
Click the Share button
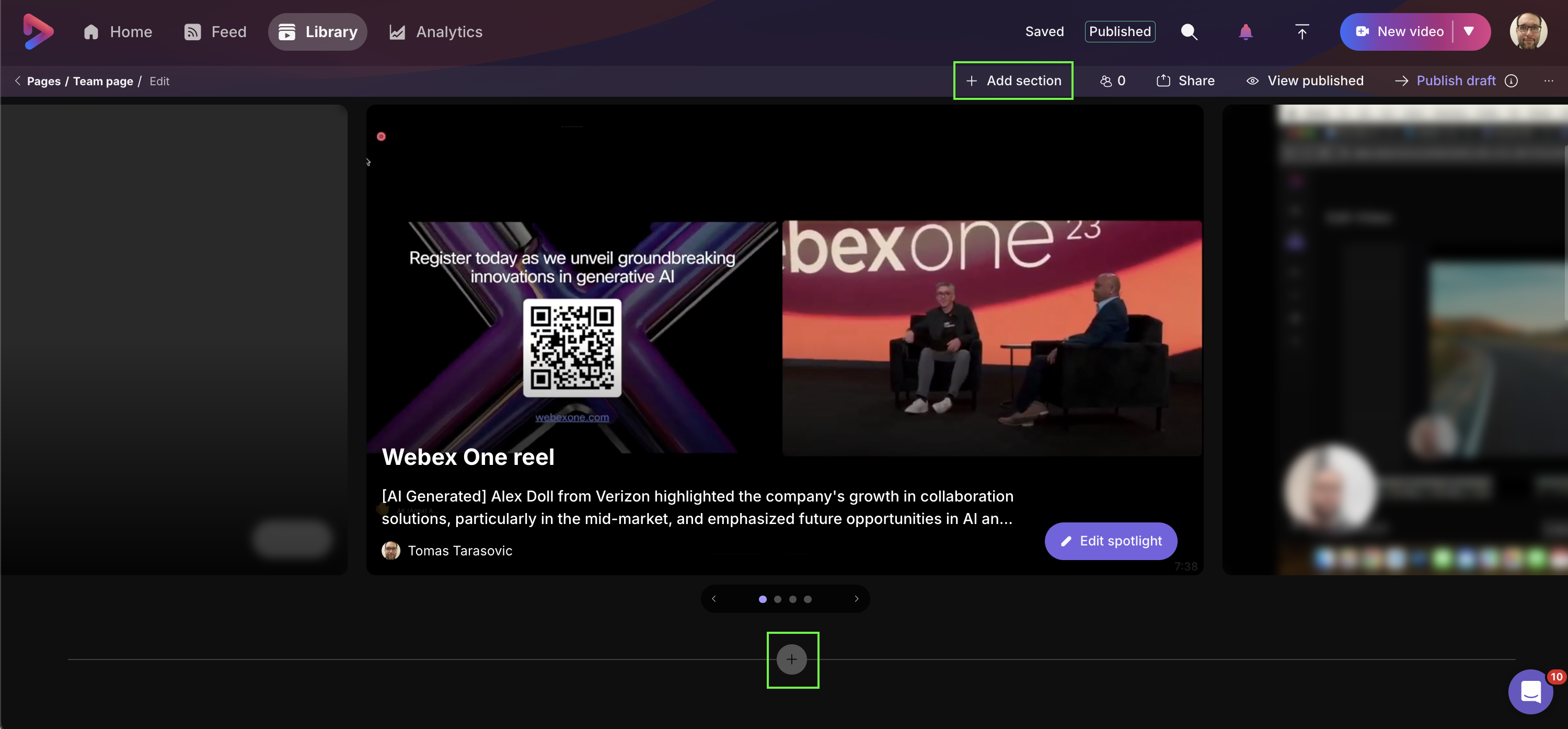click(x=1185, y=81)
